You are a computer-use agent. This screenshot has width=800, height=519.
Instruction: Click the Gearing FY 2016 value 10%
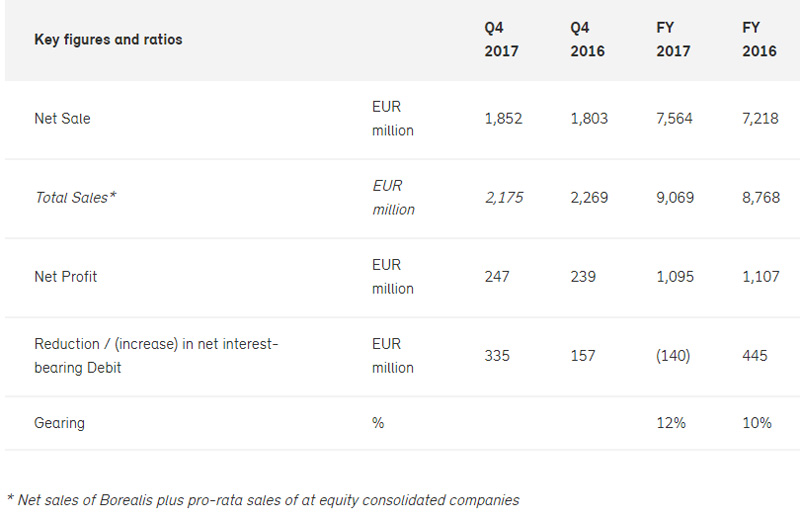[x=757, y=423]
